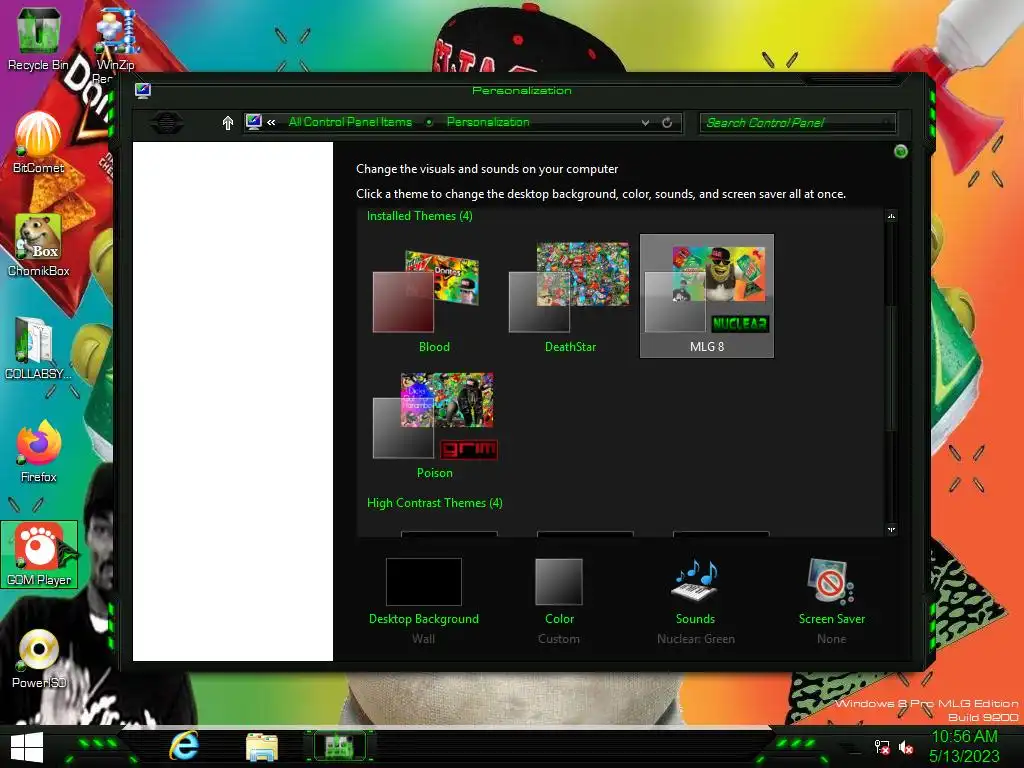Click the Color link label
Image resolution: width=1024 pixels, height=768 pixels.
[559, 618]
